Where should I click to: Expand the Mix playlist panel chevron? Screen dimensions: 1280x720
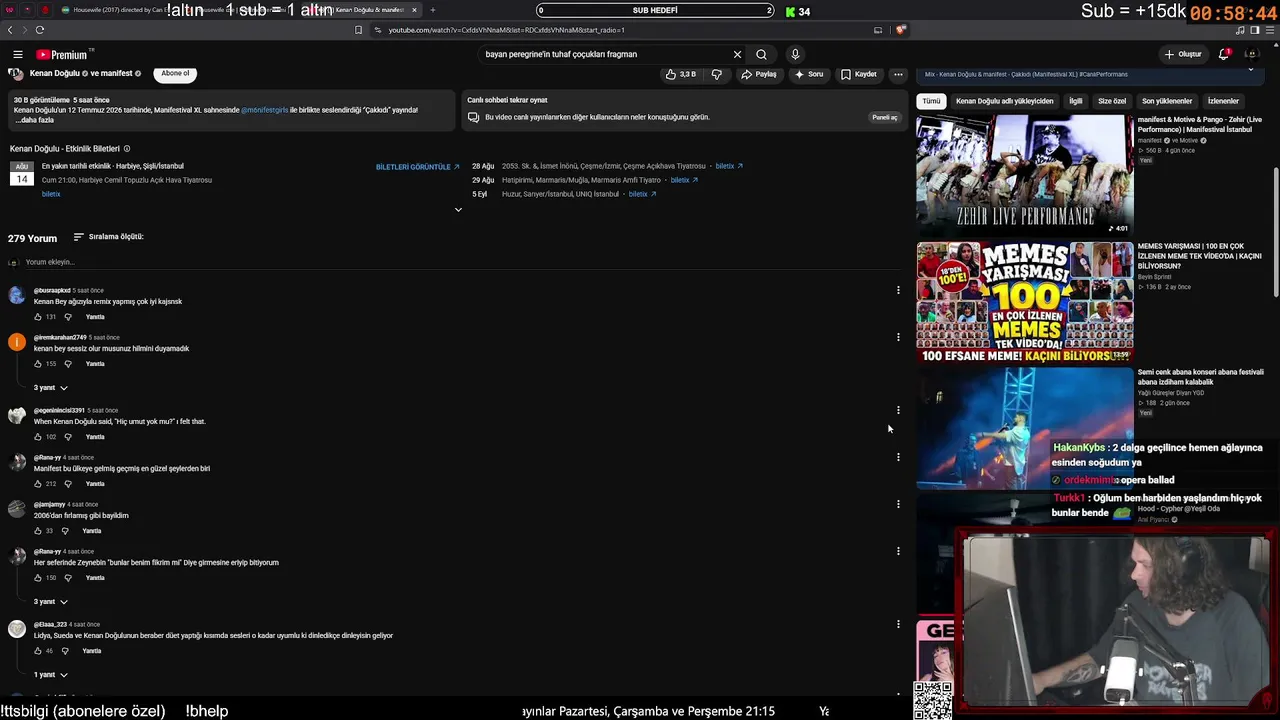[x=1250, y=69]
